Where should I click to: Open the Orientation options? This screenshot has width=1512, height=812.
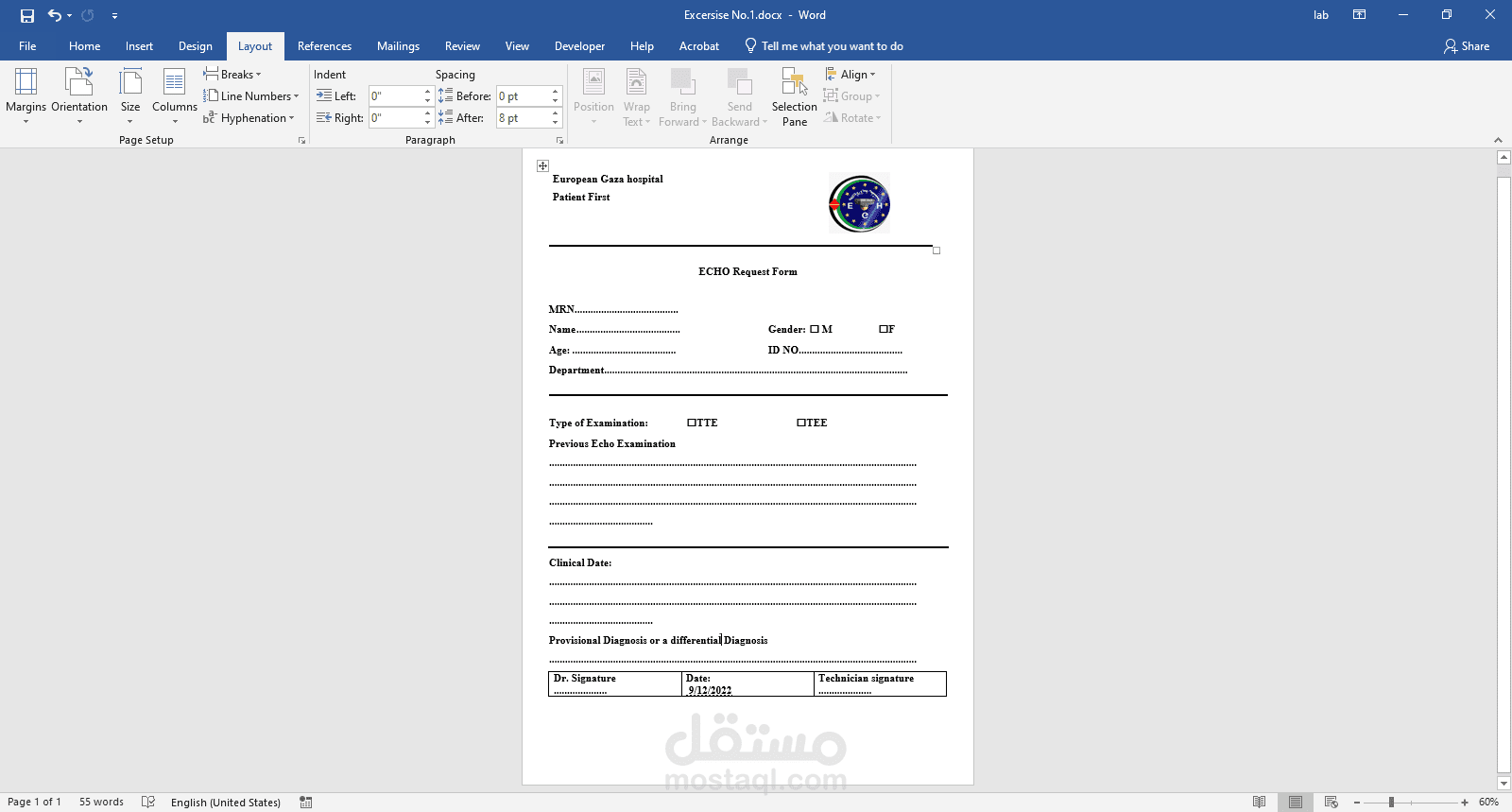click(79, 95)
